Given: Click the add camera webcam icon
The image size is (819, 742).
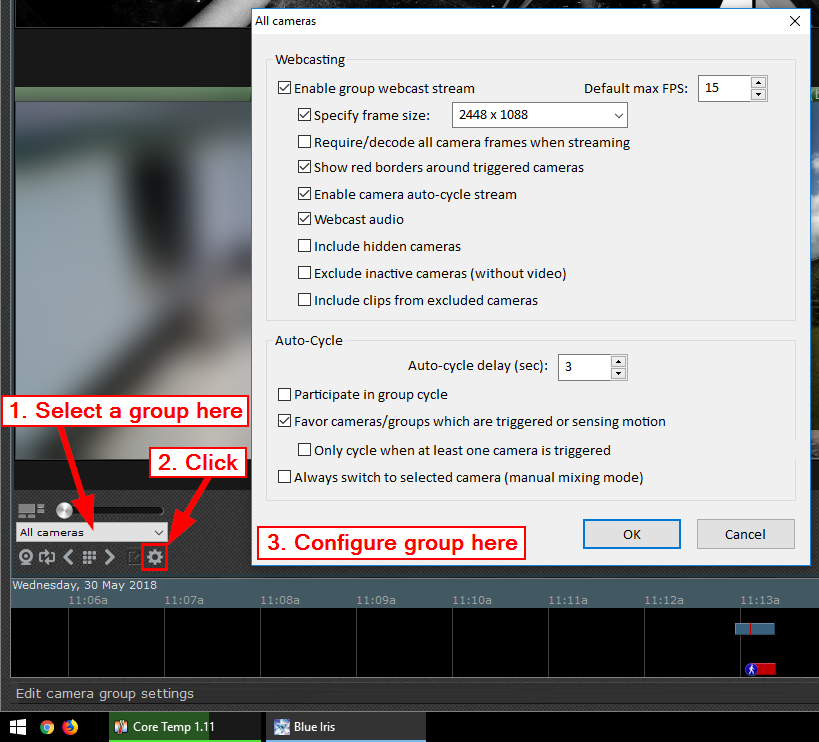Looking at the screenshot, I should (x=26, y=557).
